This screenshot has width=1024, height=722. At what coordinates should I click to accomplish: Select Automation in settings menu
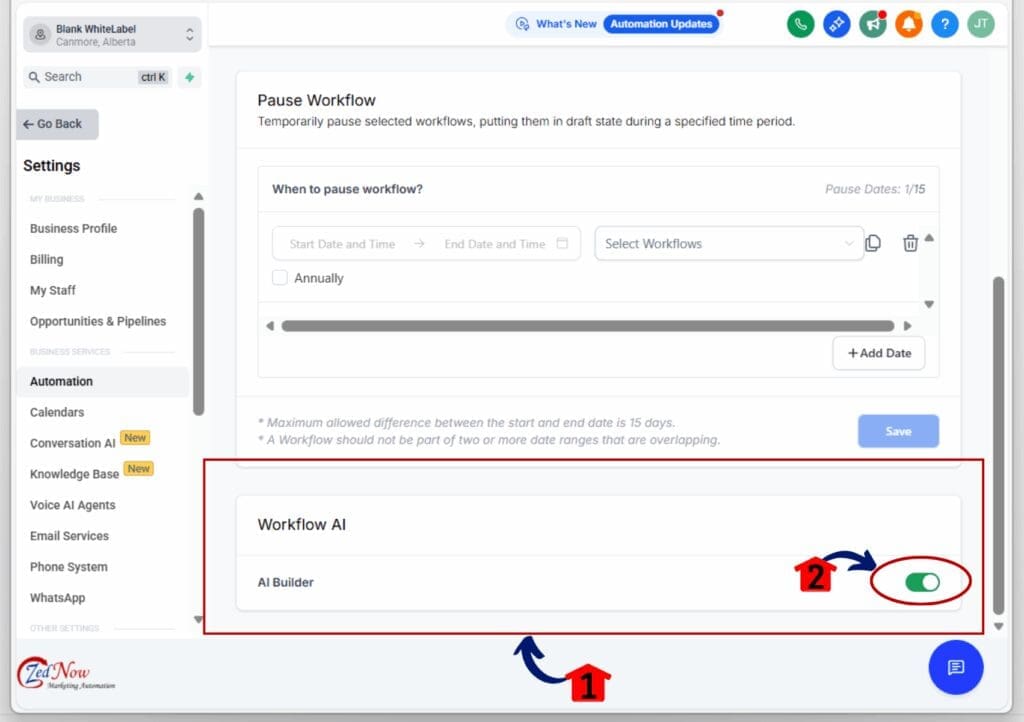pyautogui.click(x=102, y=381)
